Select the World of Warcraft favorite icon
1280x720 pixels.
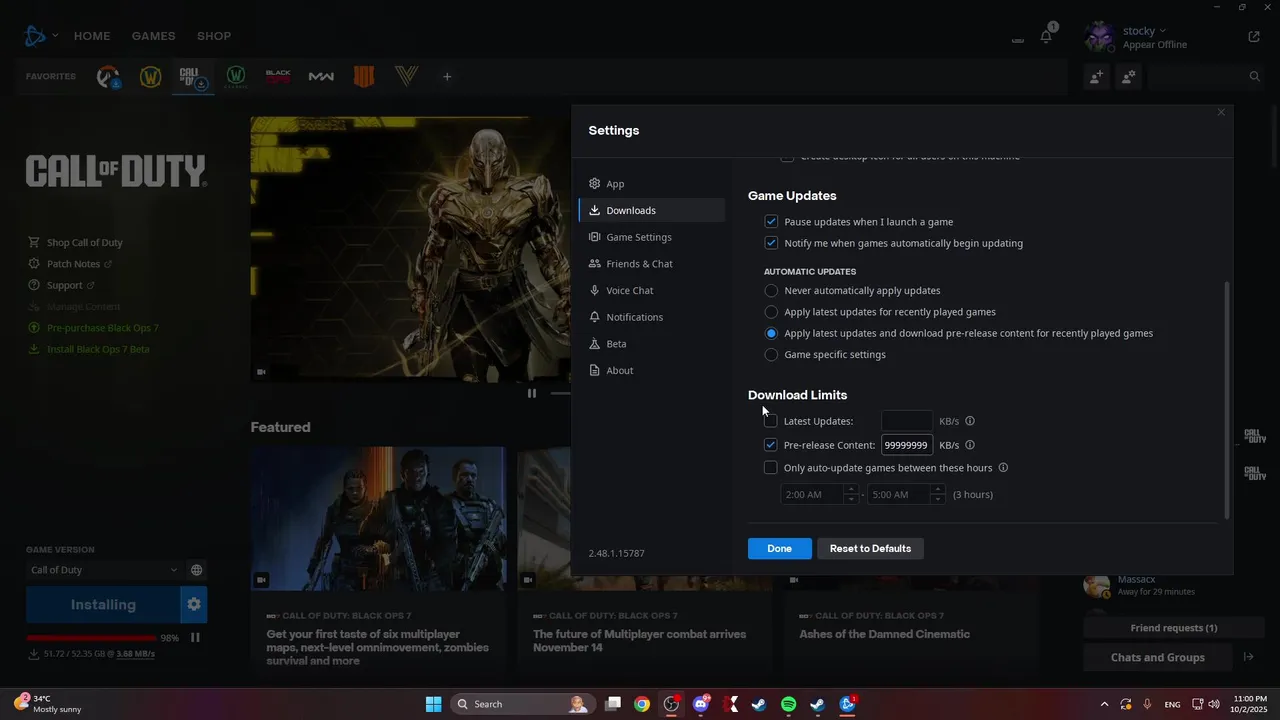[x=150, y=77]
